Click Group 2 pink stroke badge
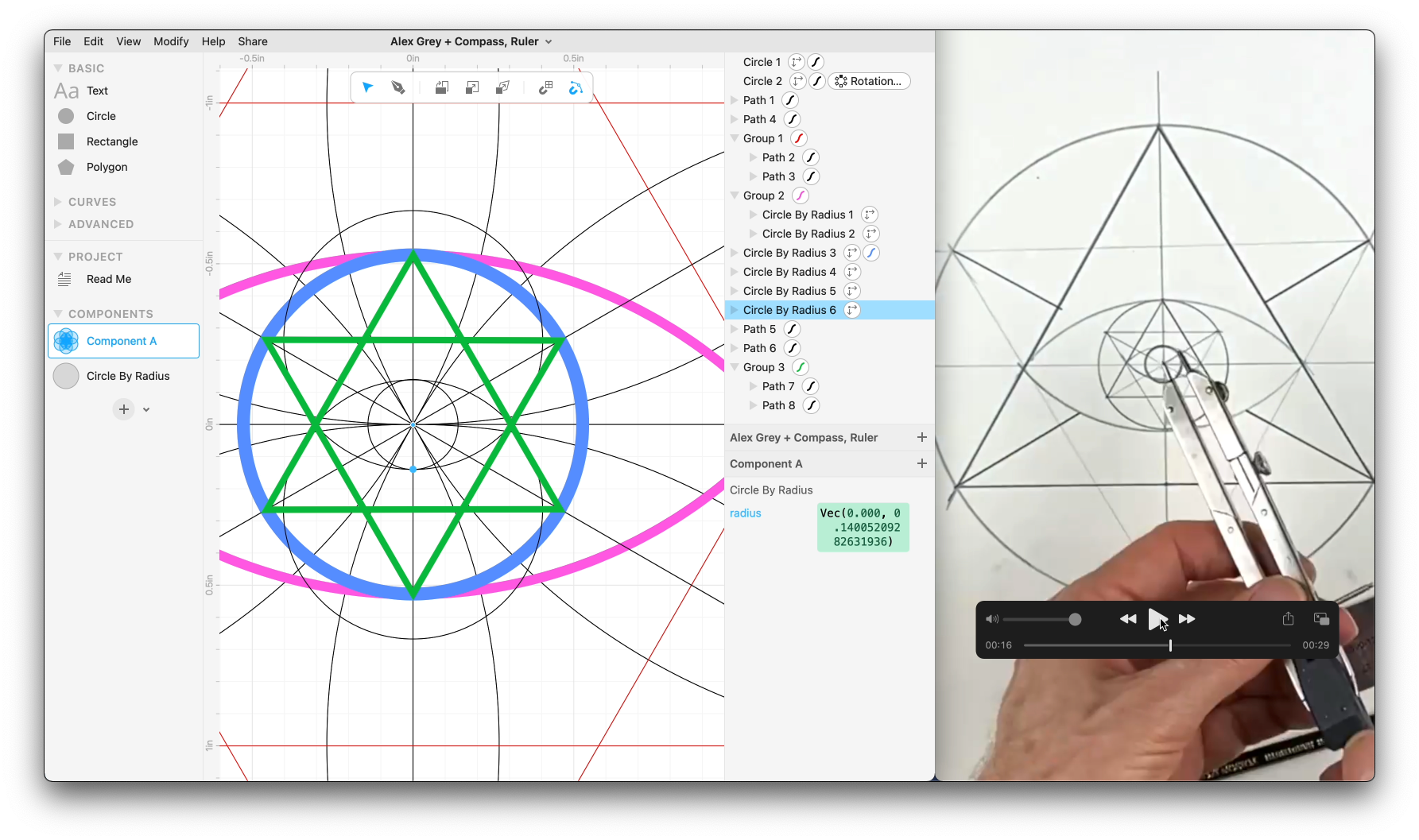 coord(801,195)
